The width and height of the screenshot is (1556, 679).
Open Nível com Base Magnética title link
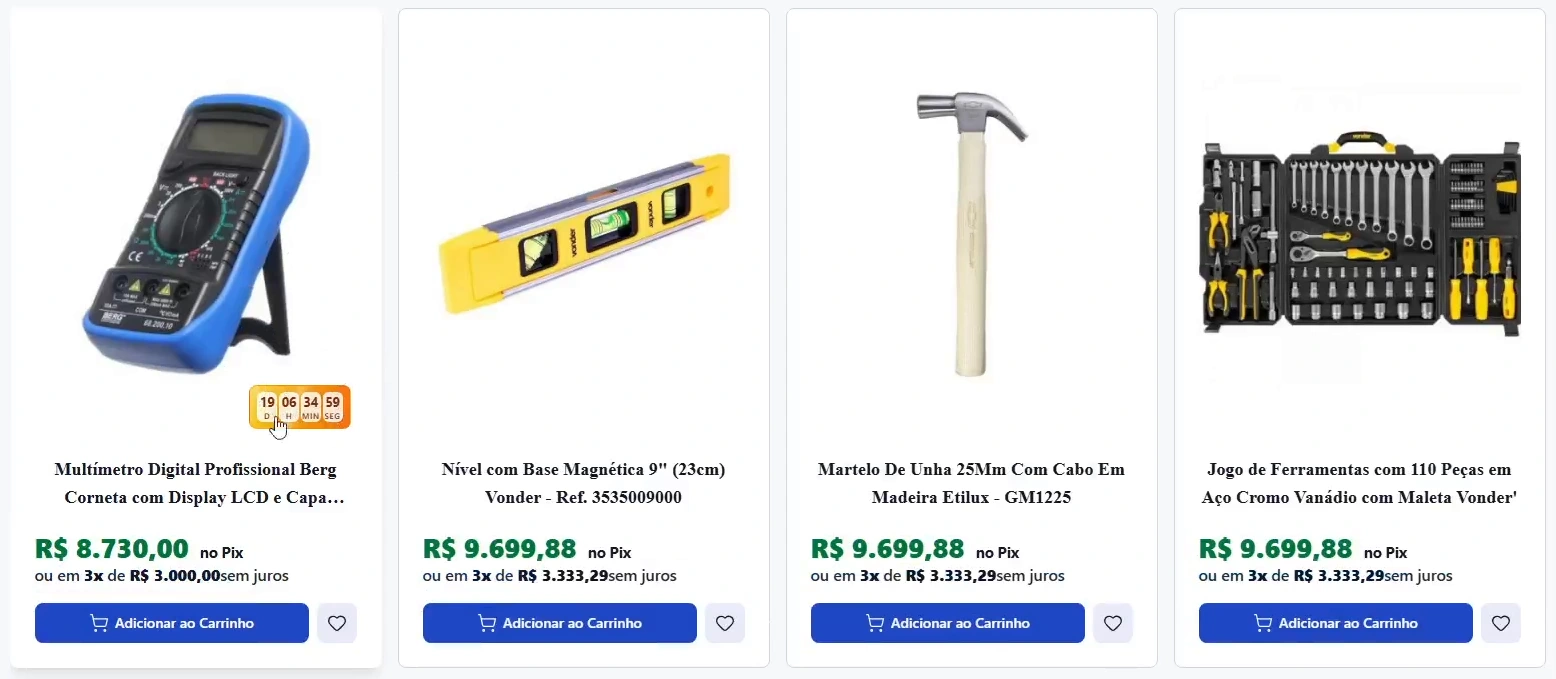click(584, 483)
